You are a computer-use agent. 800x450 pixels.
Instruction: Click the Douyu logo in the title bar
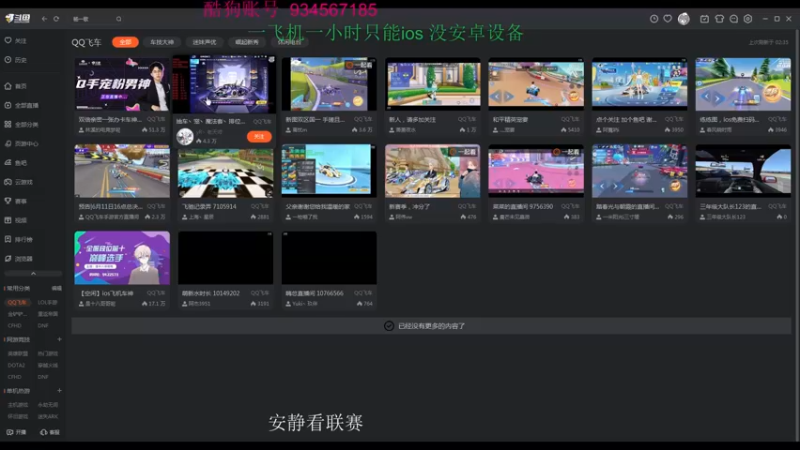pyautogui.click(x=18, y=19)
